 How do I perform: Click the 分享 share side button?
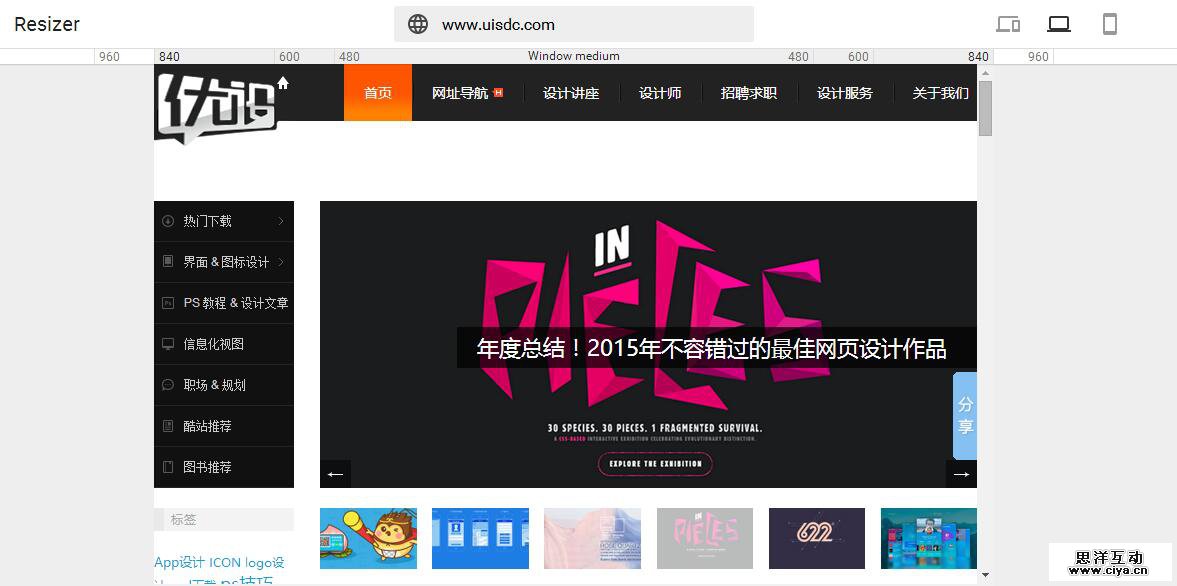pos(965,415)
